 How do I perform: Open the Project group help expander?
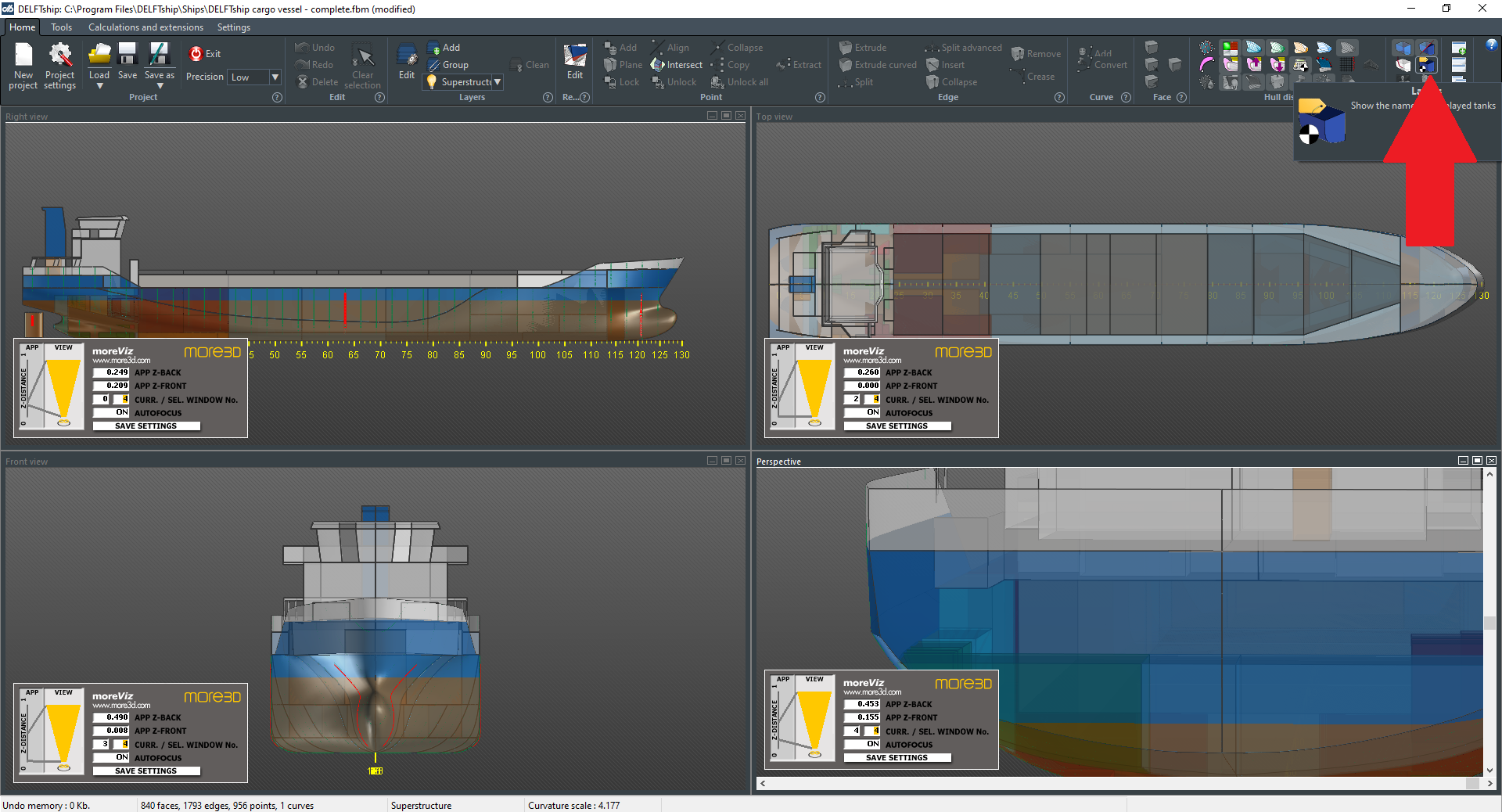[x=277, y=98]
